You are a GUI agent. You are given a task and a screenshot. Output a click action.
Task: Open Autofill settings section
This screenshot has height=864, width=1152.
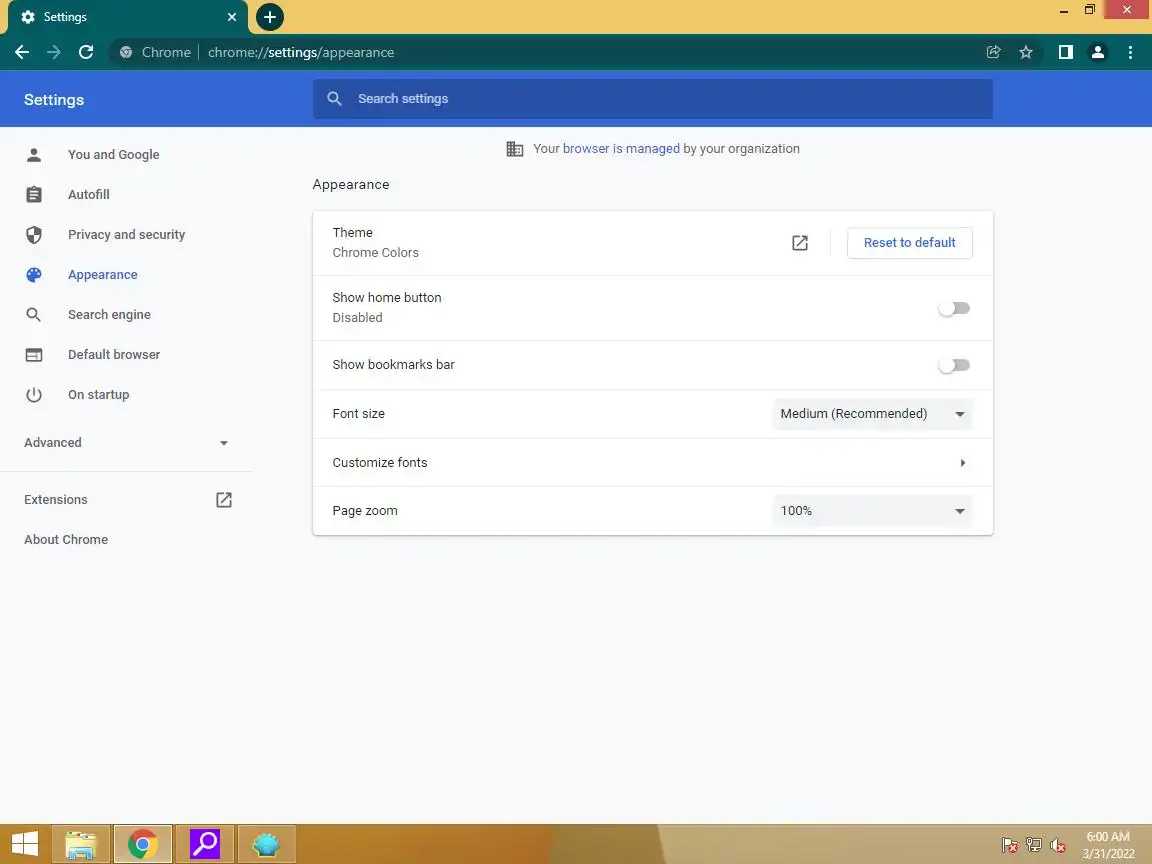coord(89,195)
